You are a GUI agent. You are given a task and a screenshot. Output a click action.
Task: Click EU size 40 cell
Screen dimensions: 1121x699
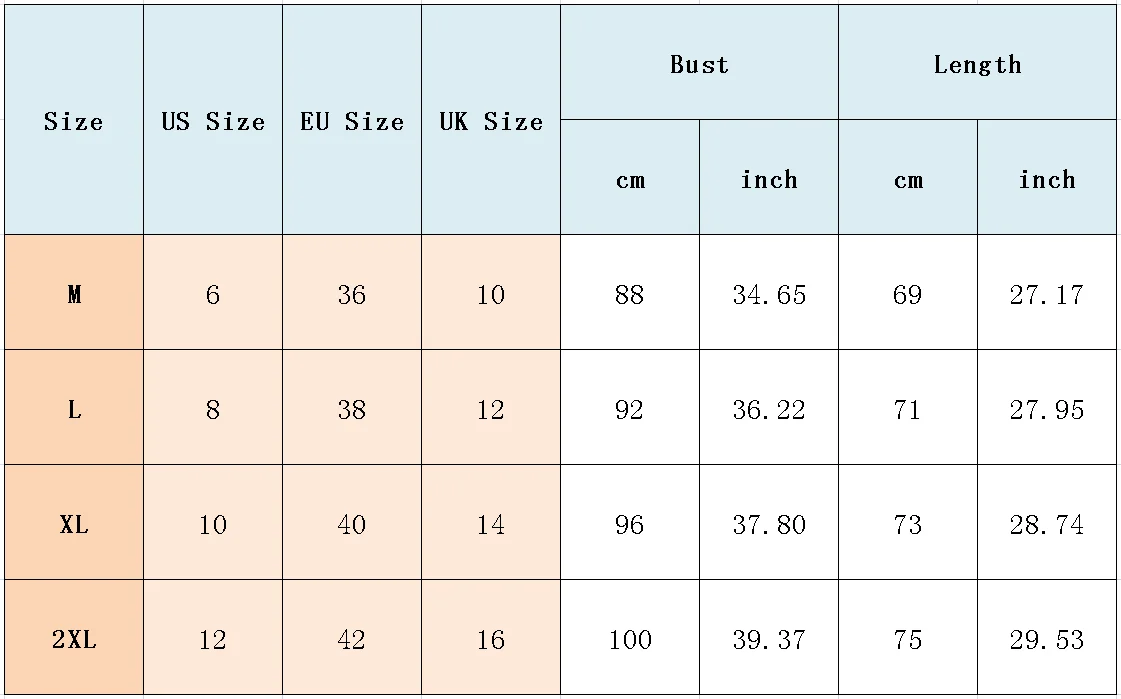pyautogui.click(x=352, y=522)
